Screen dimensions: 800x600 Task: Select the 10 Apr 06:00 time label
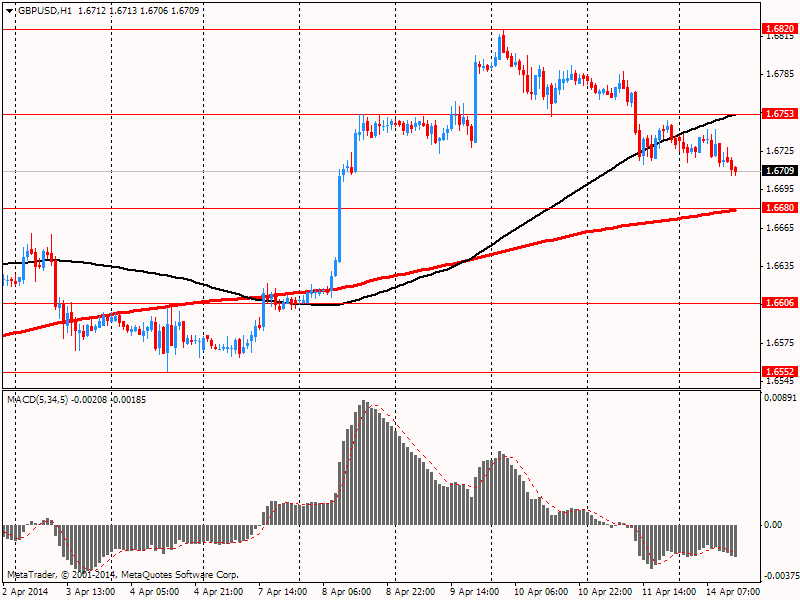click(x=541, y=592)
